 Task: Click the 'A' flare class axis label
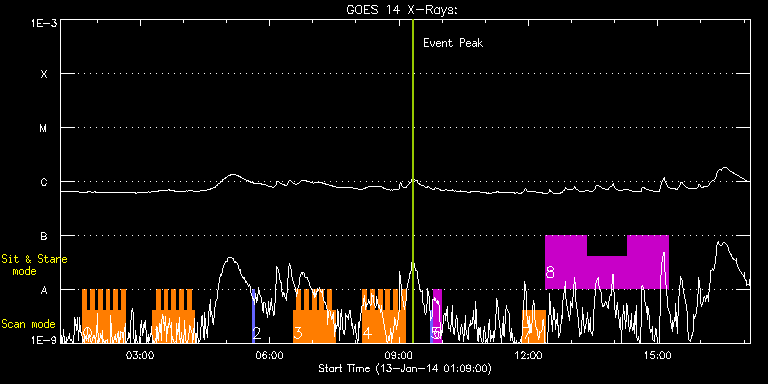[x=44, y=290]
